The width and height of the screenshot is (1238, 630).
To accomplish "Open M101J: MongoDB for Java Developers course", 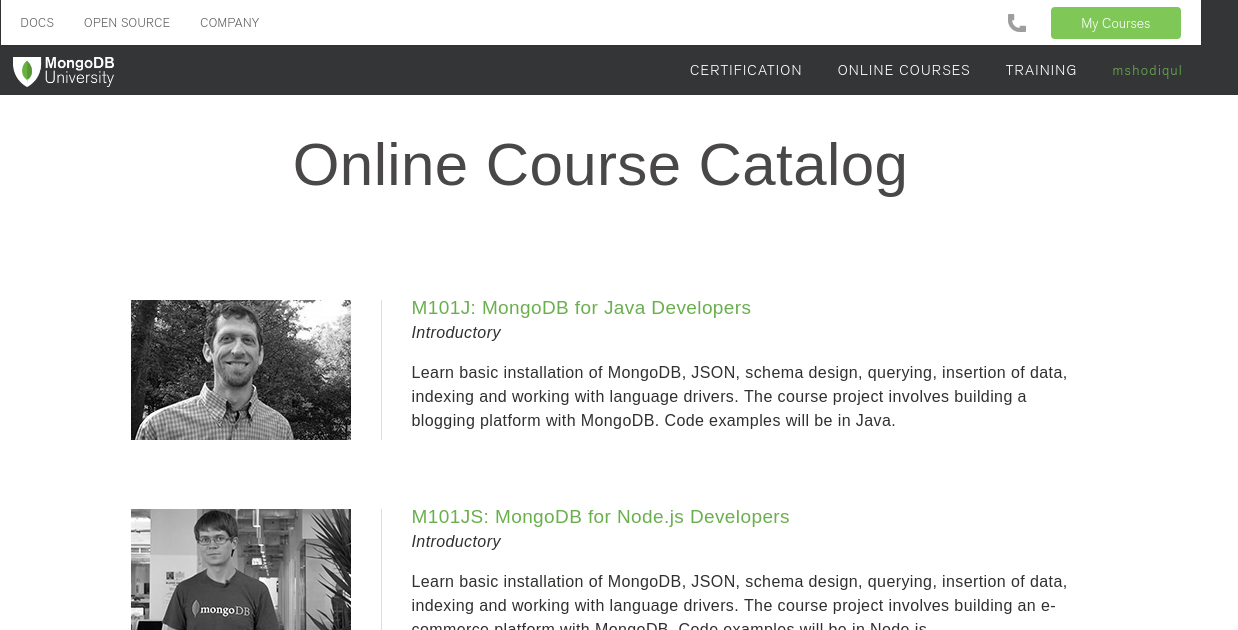I will 581,308.
